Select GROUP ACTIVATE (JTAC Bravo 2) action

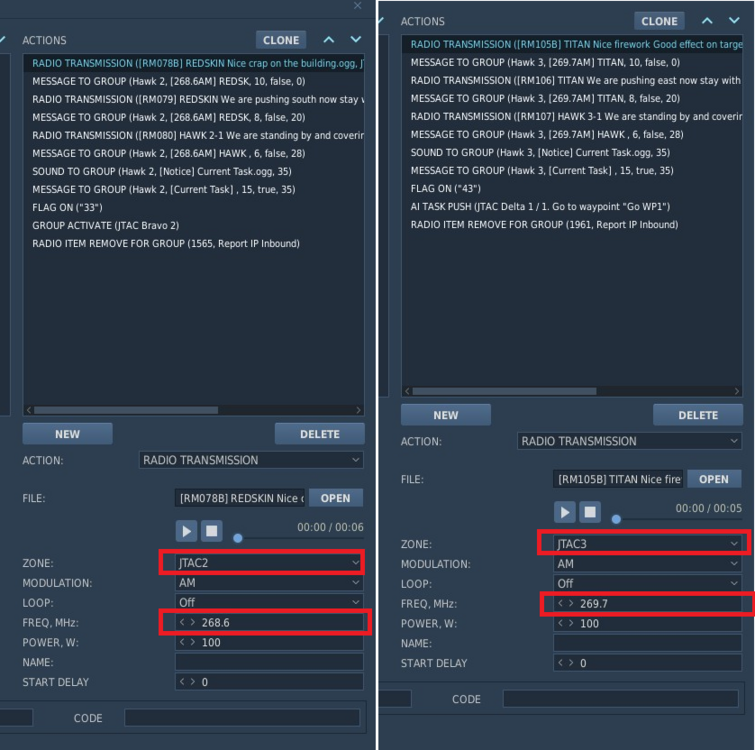click(x=105, y=226)
